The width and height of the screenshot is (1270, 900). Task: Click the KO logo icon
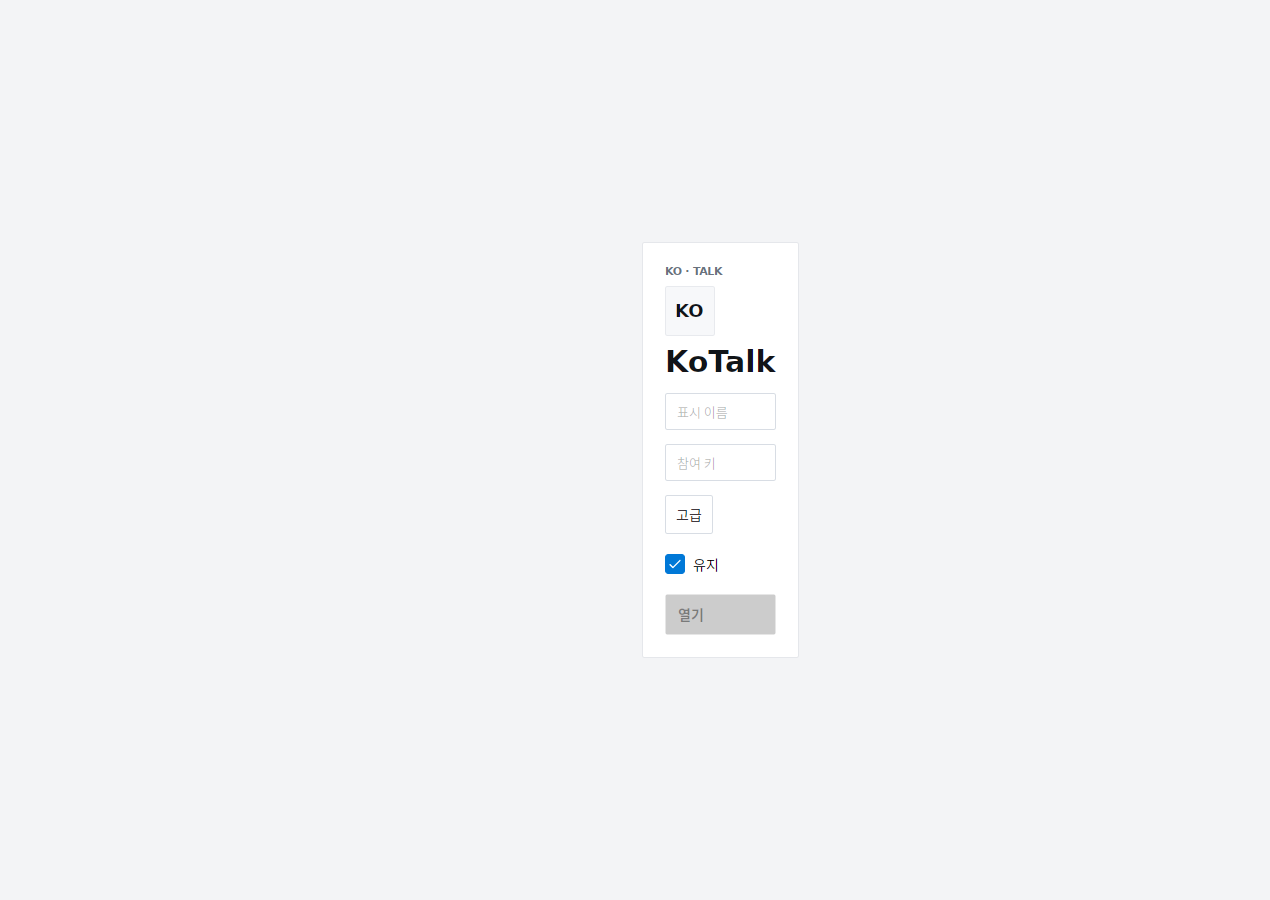[x=690, y=311]
